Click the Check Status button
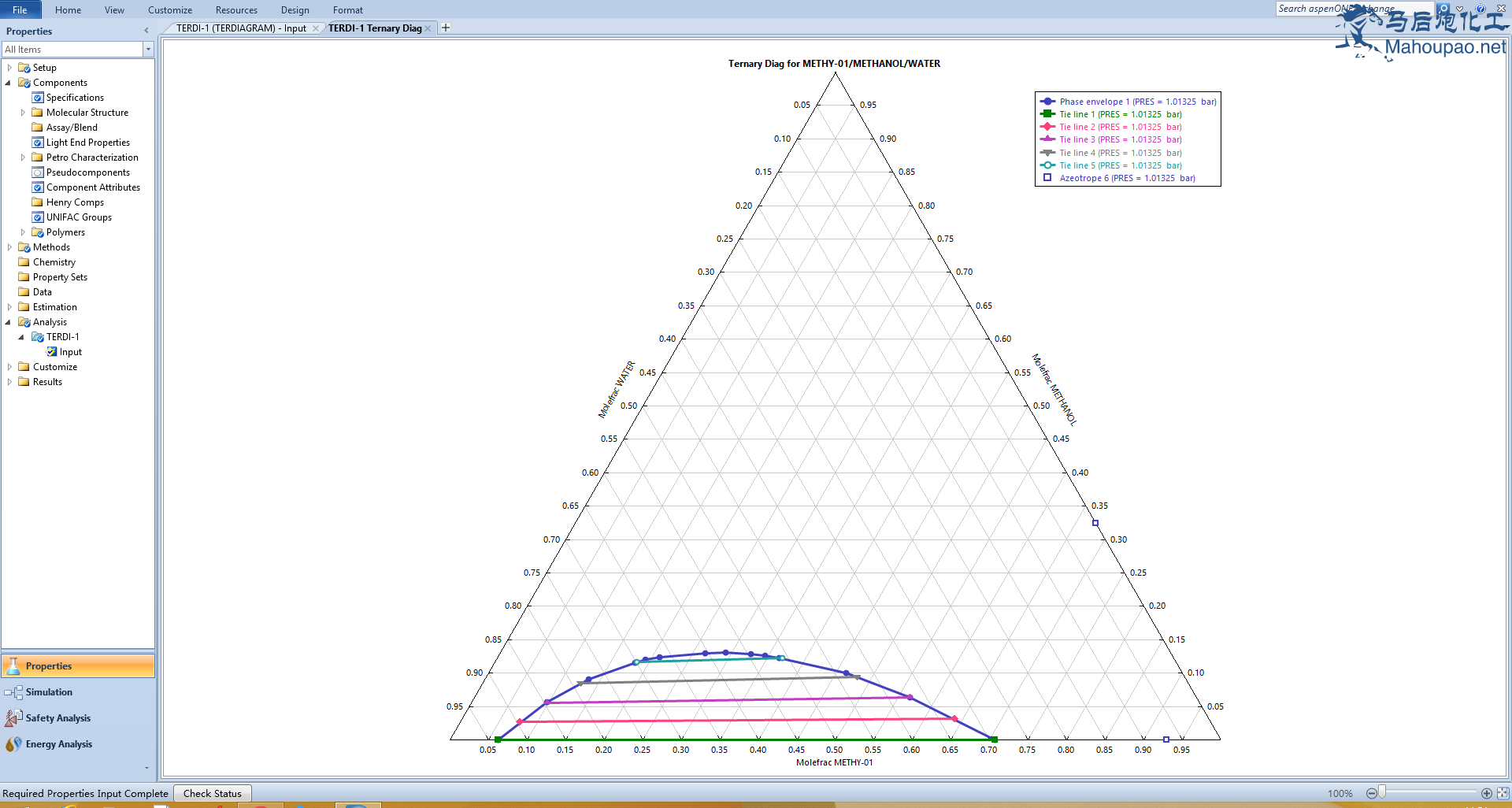 click(x=213, y=793)
